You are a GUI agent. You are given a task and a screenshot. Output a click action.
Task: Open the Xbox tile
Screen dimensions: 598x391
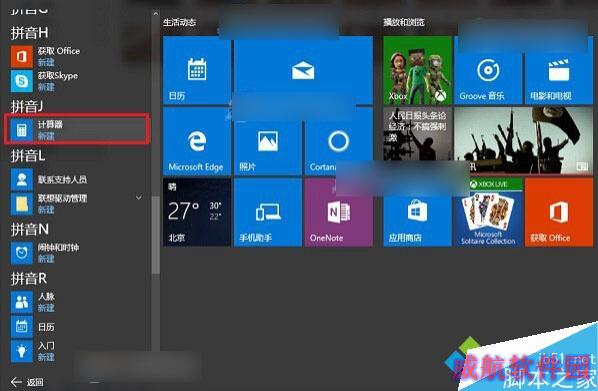coord(418,70)
